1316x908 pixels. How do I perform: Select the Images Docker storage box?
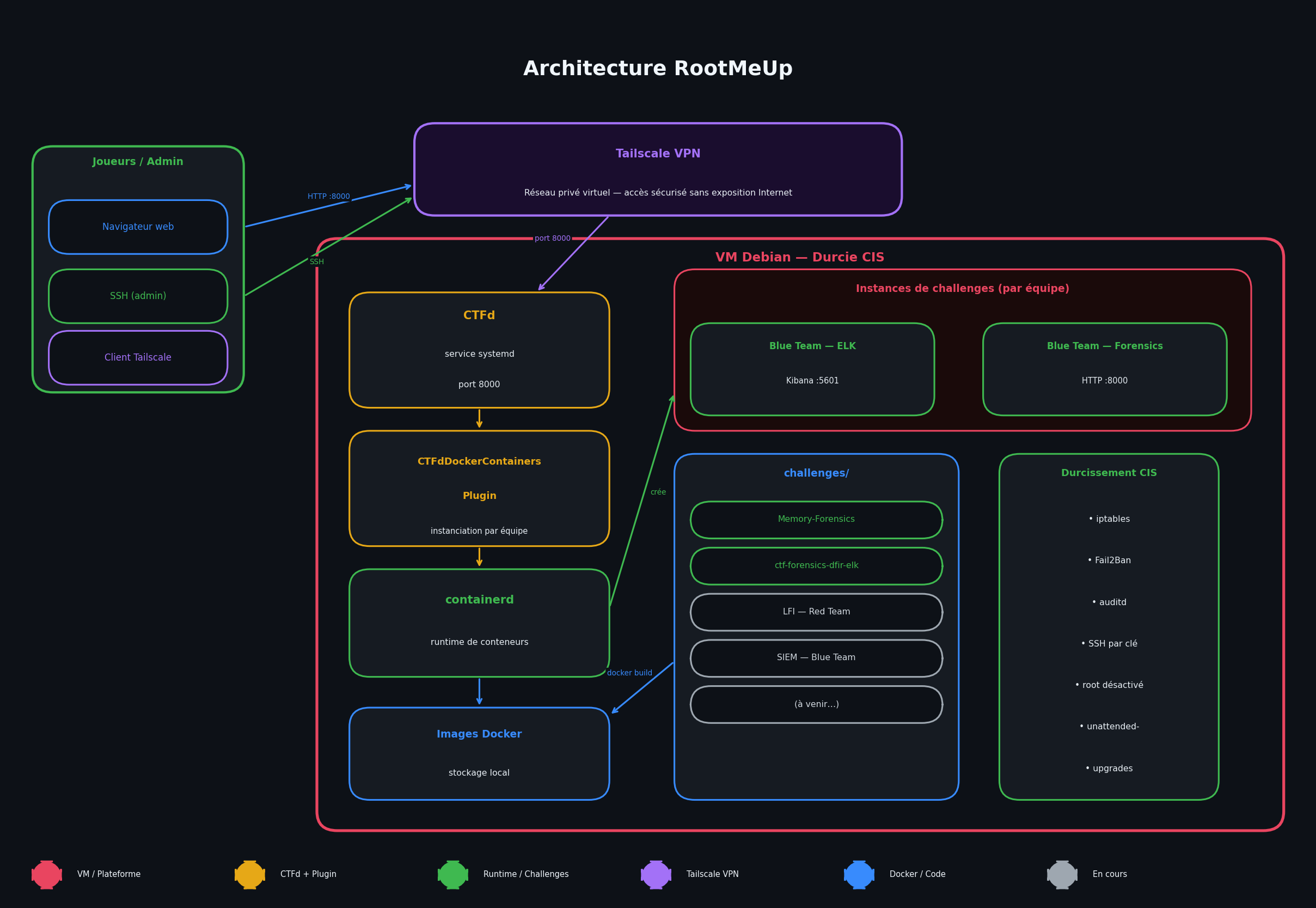[479, 753]
